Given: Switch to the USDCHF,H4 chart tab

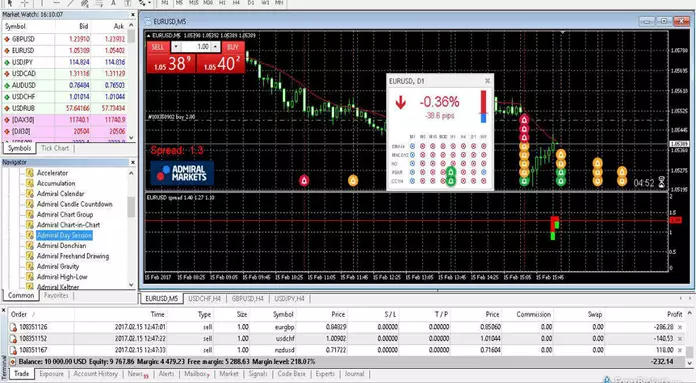Looking at the screenshot, I should 204,299.
